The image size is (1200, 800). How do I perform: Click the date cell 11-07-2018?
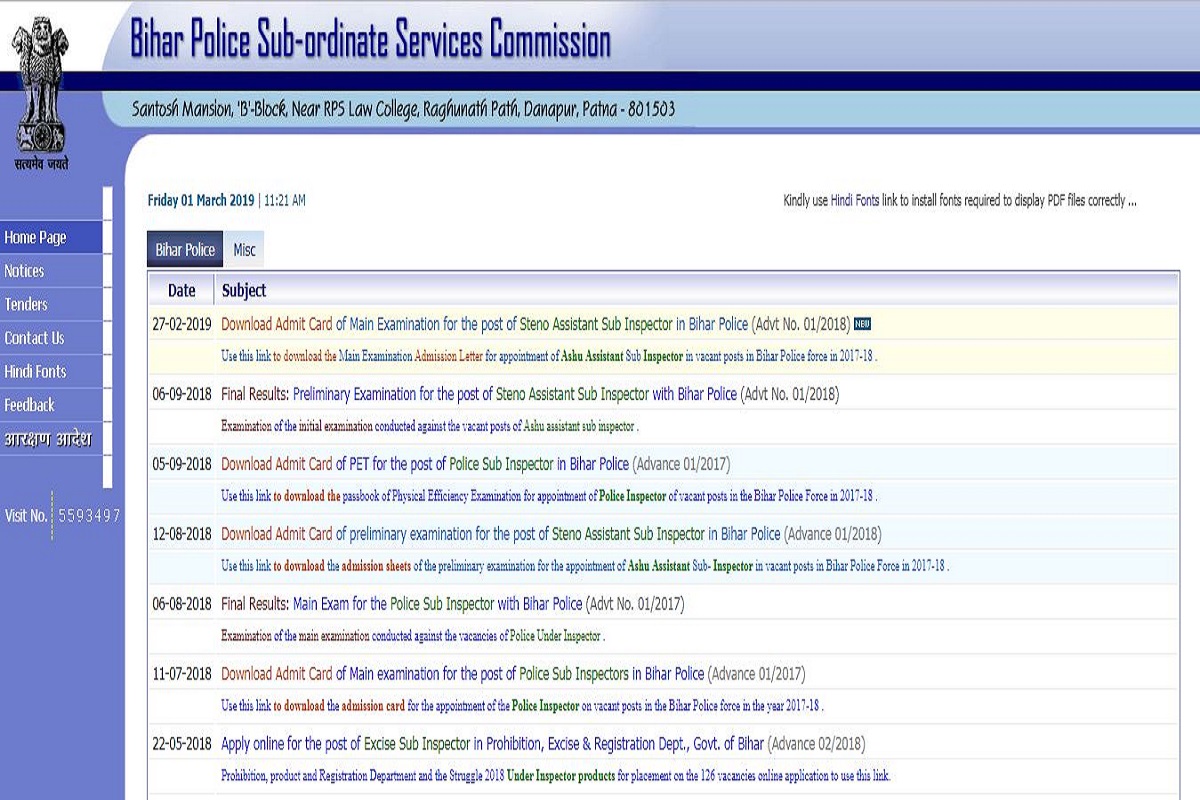(182, 674)
